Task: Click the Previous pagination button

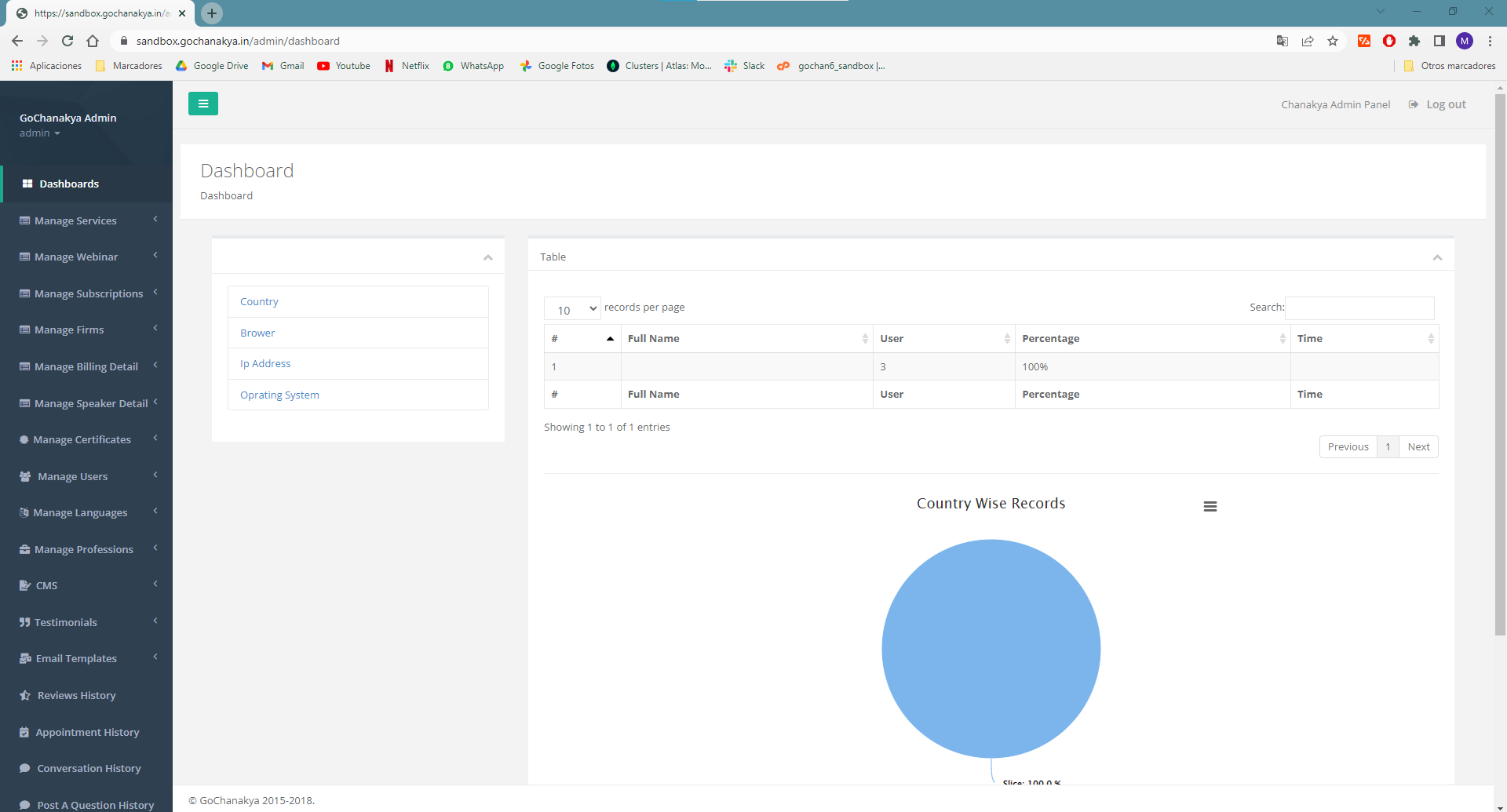Action: (1348, 446)
